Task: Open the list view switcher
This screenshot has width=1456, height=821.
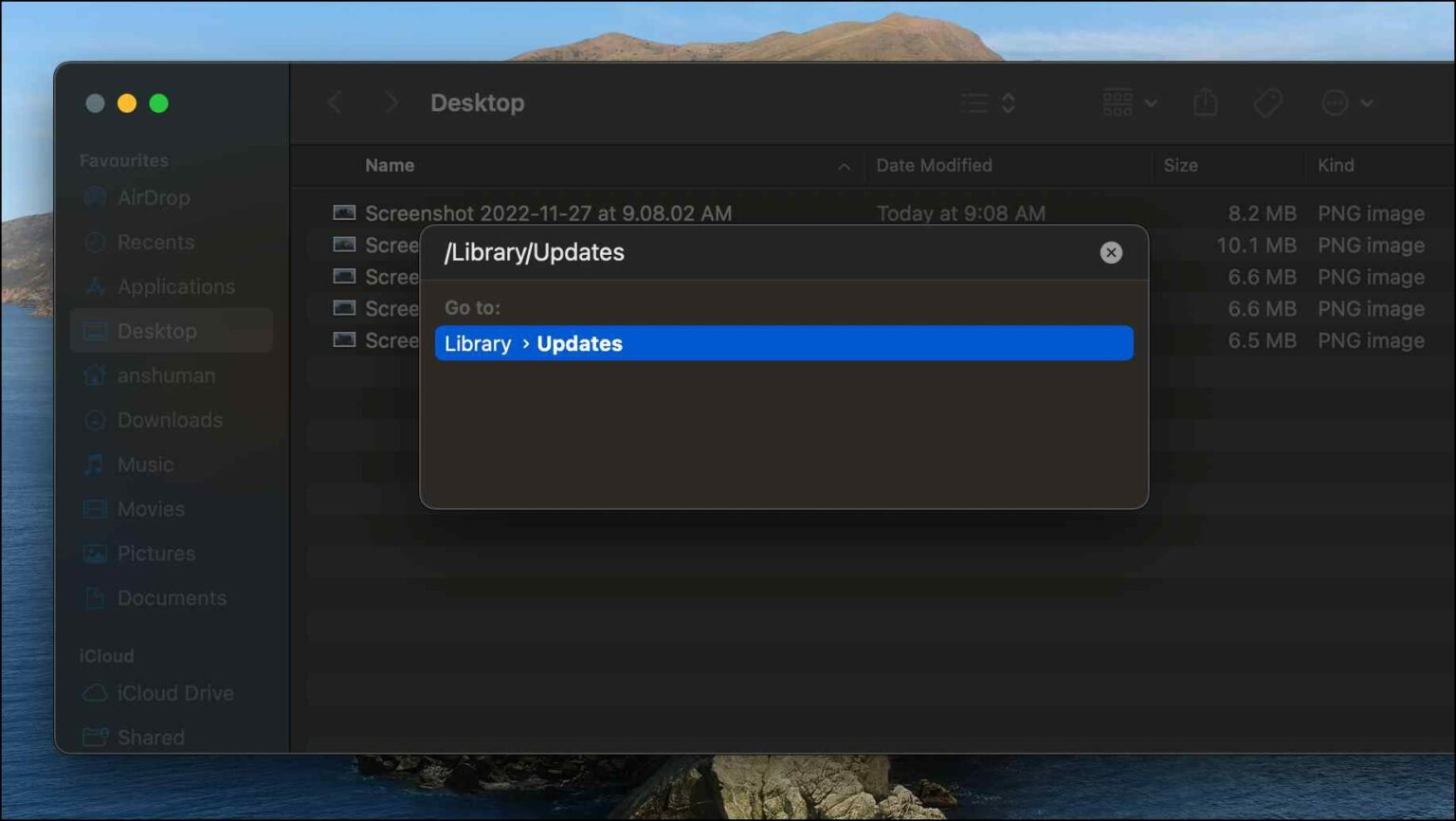Action: point(988,102)
